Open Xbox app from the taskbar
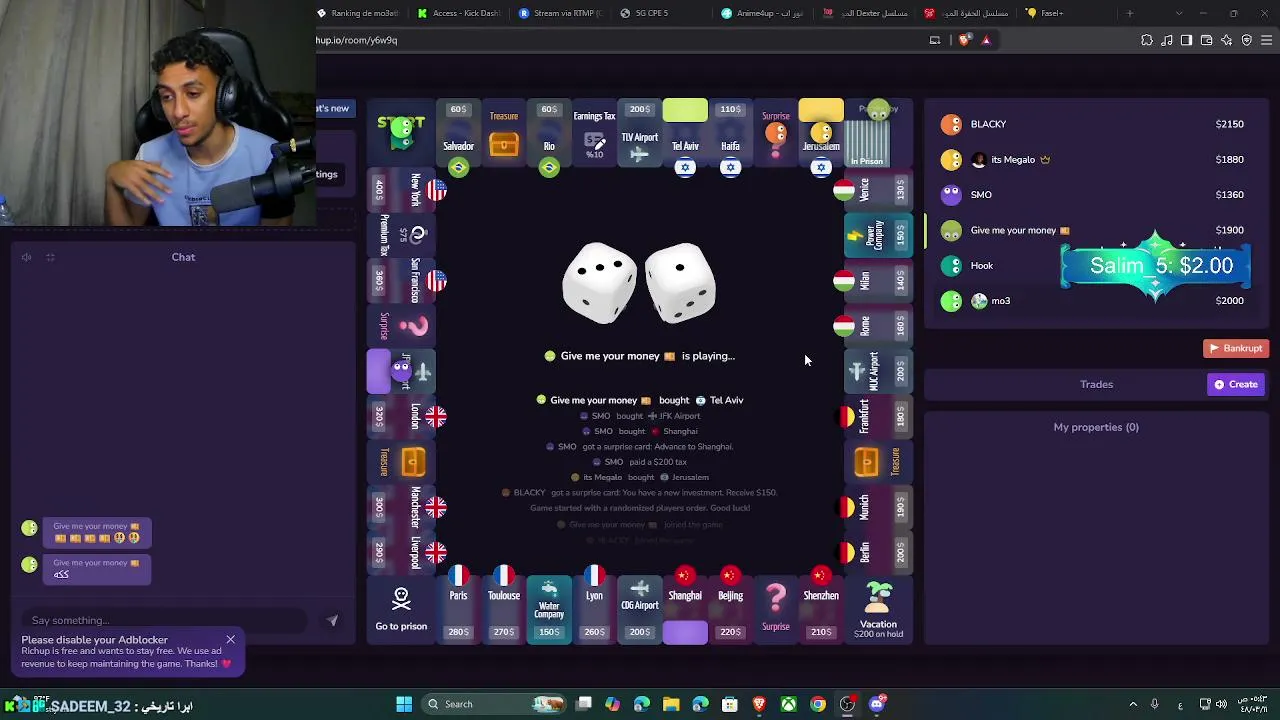1280x720 pixels. [789, 704]
